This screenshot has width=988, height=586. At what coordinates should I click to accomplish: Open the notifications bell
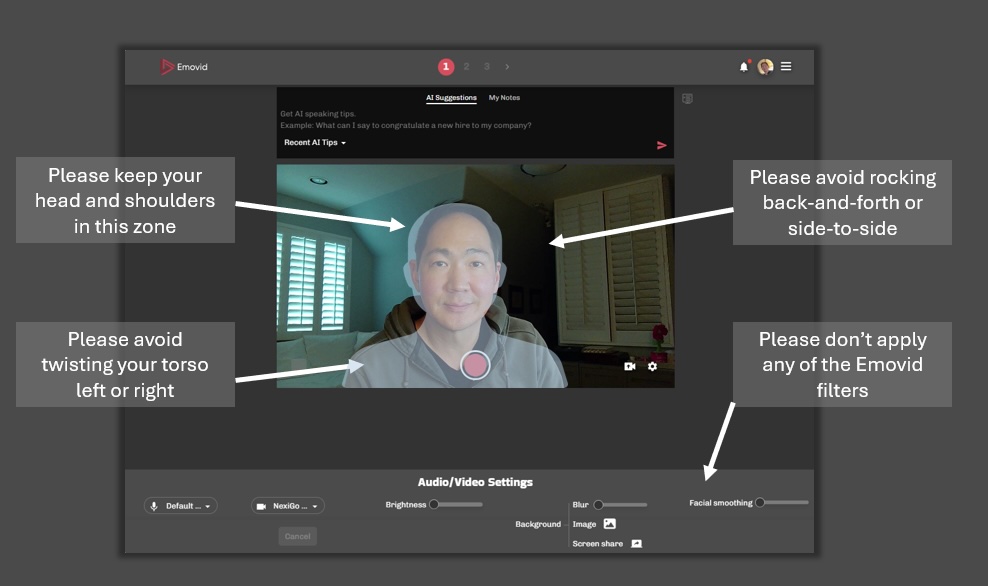click(x=744, y=67)
